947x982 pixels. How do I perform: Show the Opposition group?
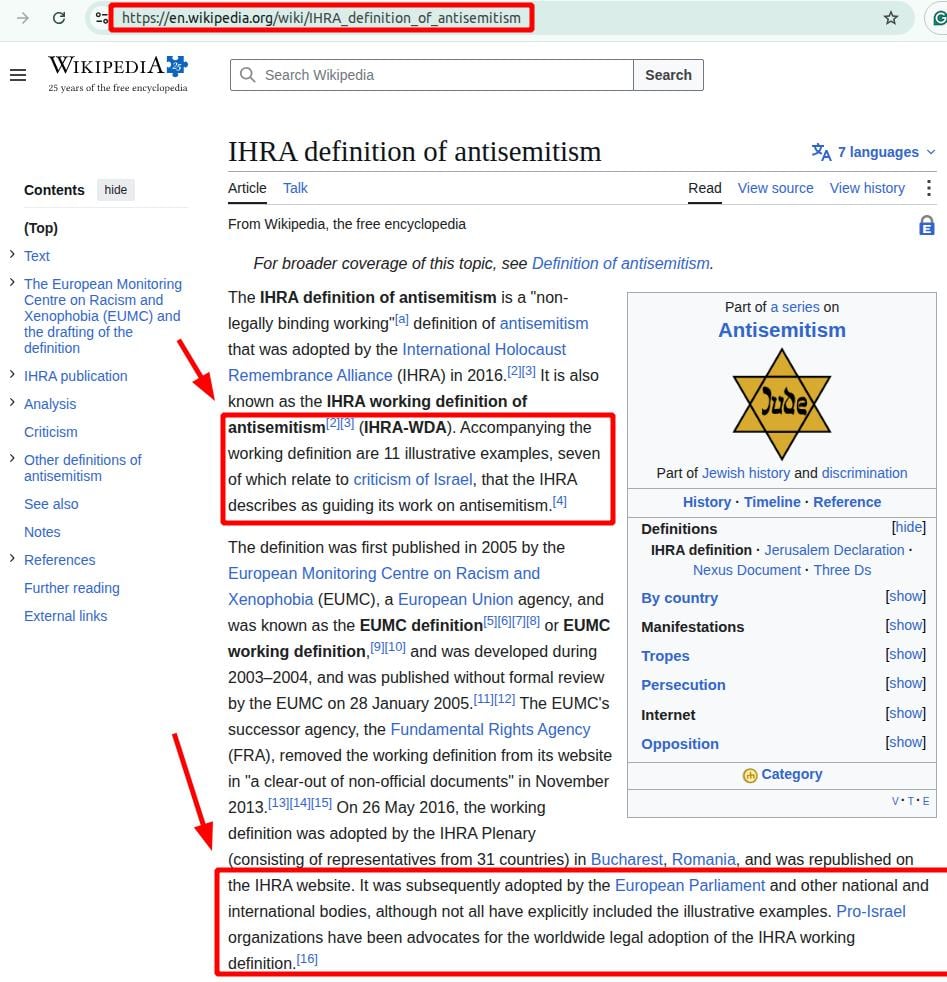point(906,742)
